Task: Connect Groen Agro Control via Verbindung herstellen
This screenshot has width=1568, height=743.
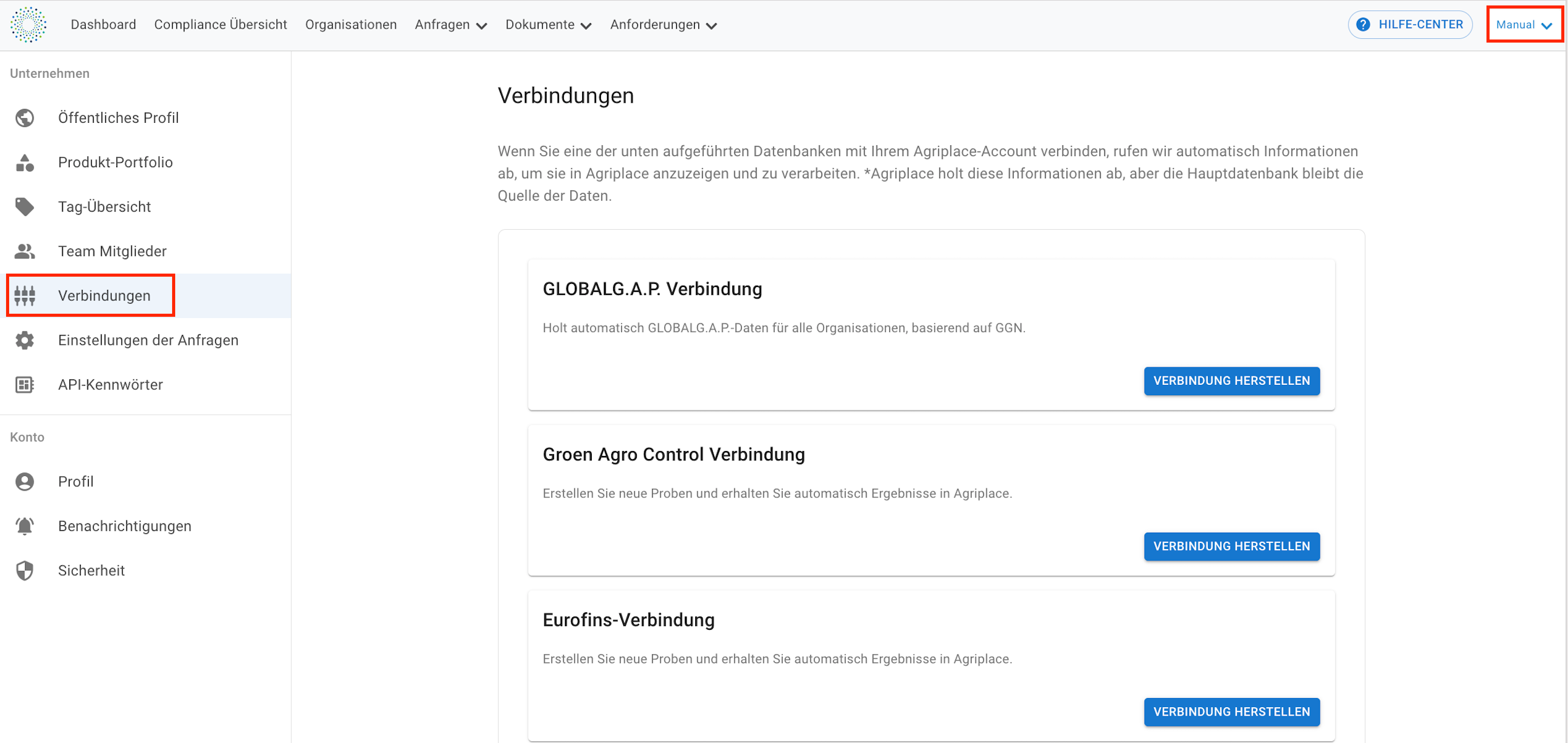Action: [1232, 547]
